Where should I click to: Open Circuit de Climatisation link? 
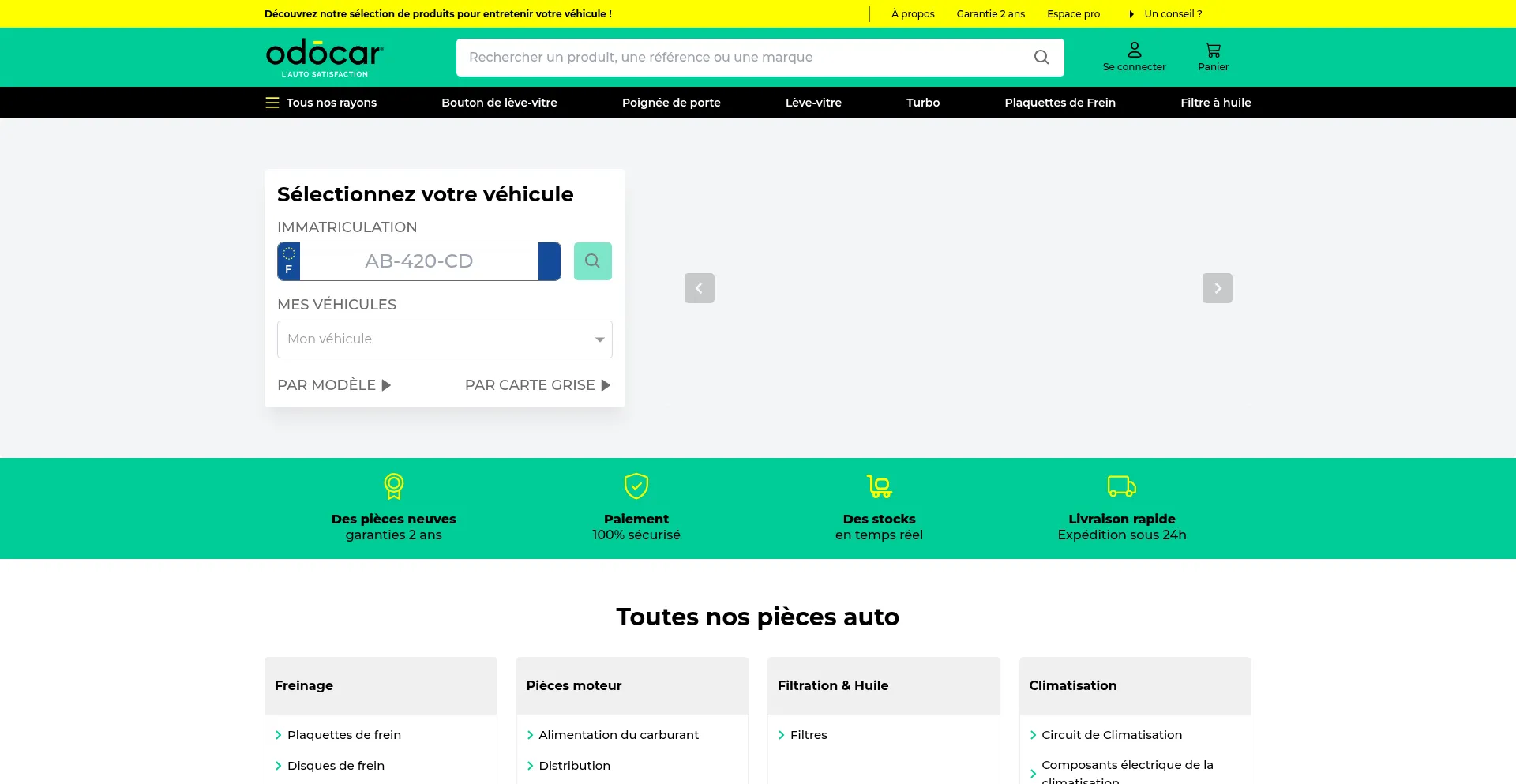[1112, 735]
